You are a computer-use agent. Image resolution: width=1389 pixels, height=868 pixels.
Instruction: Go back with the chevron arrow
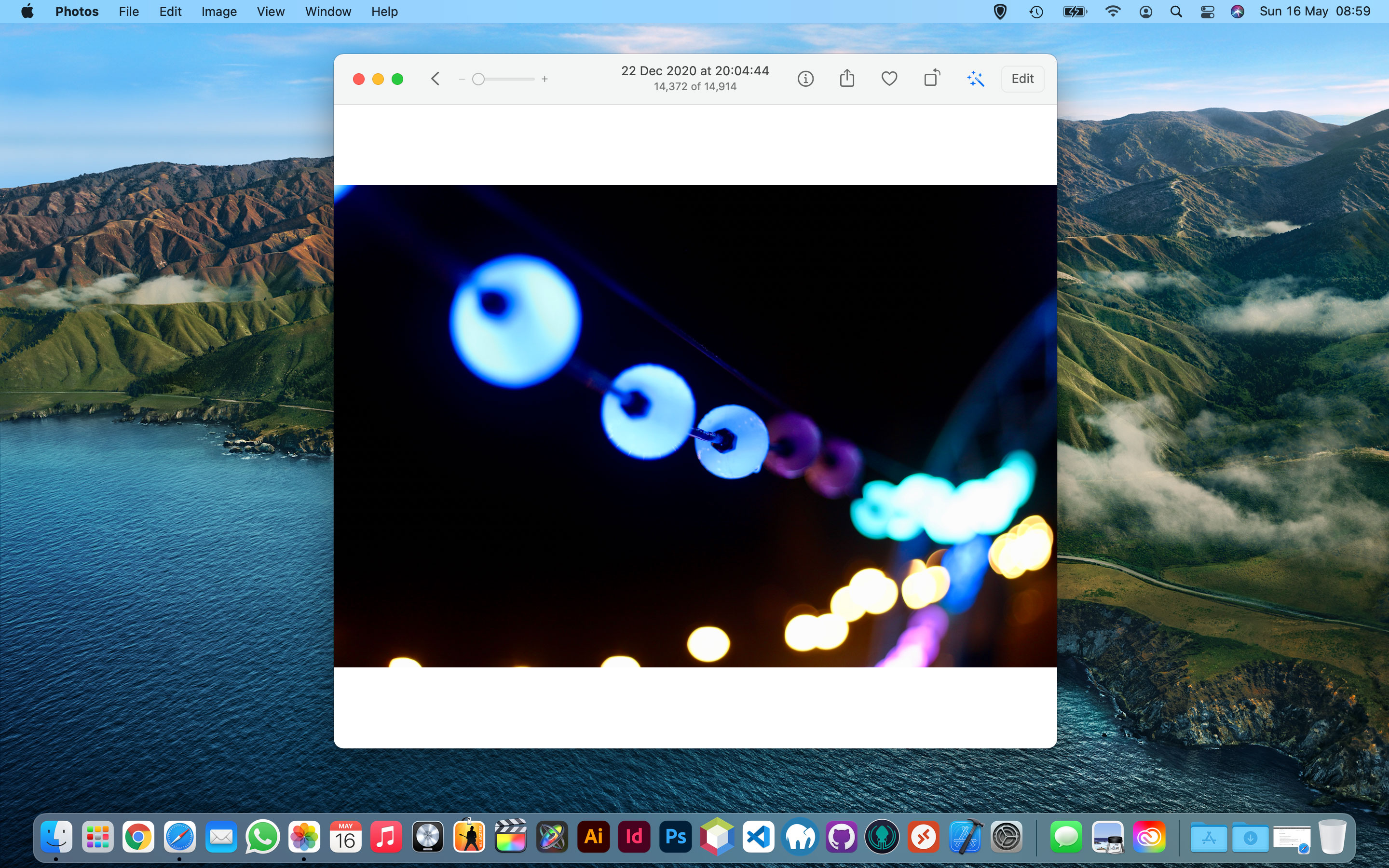click(x=435, y=79)
